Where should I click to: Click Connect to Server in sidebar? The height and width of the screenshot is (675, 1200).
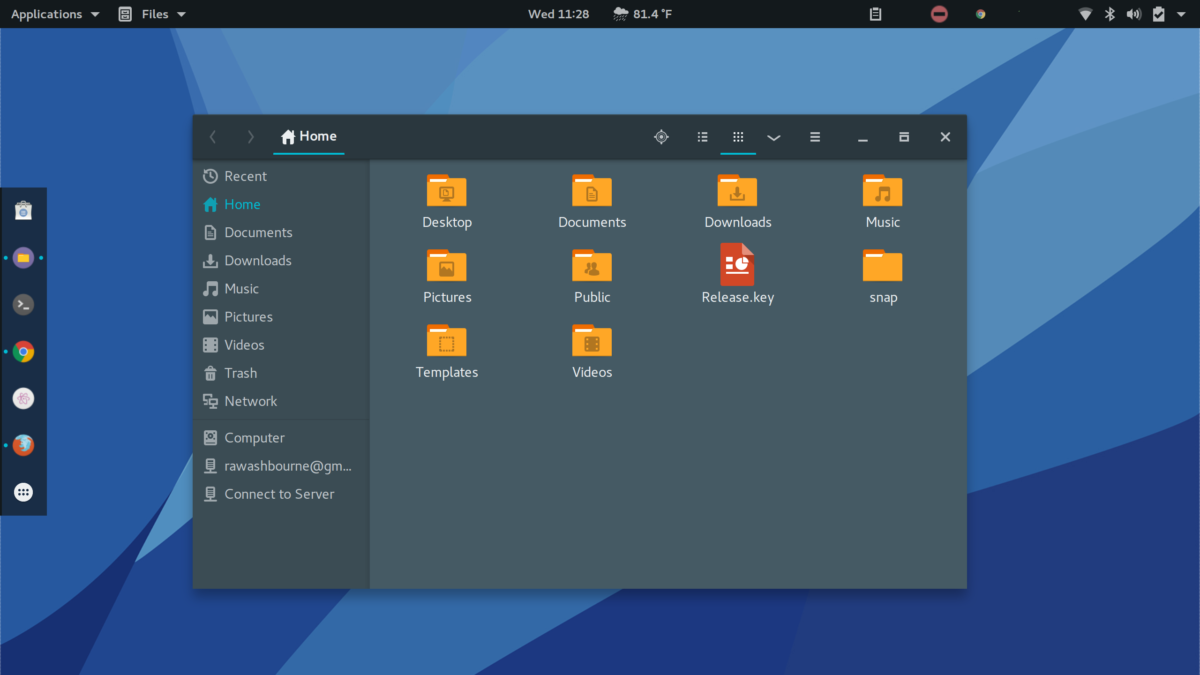click(281, 494)
